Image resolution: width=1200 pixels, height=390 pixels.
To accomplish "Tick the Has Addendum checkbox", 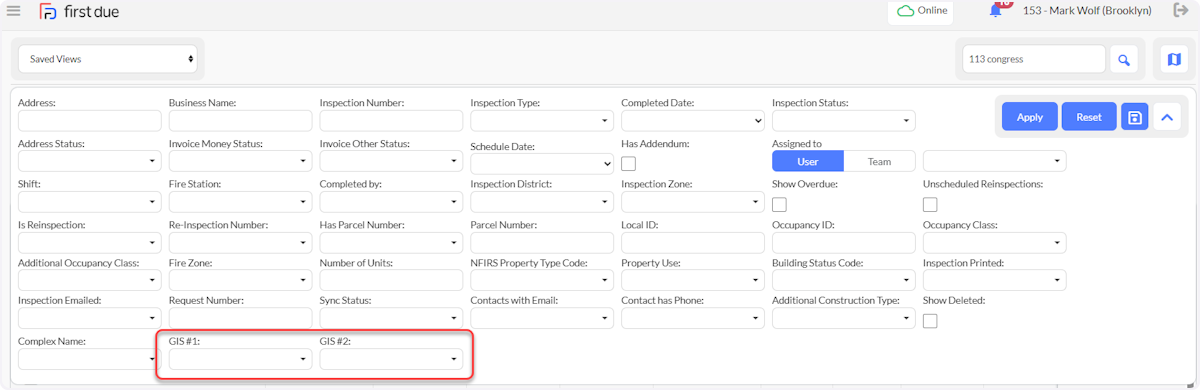I will tap(629, 163).
